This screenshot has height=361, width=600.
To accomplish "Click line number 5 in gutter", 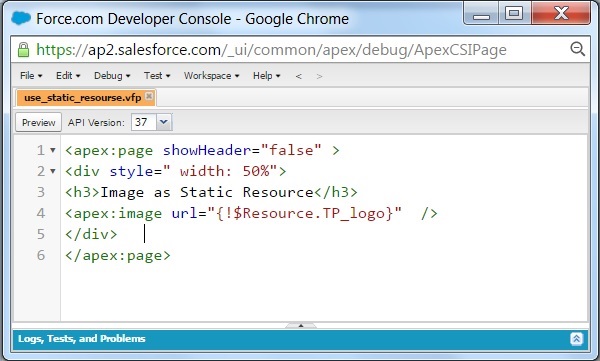I will pos(41,234).
